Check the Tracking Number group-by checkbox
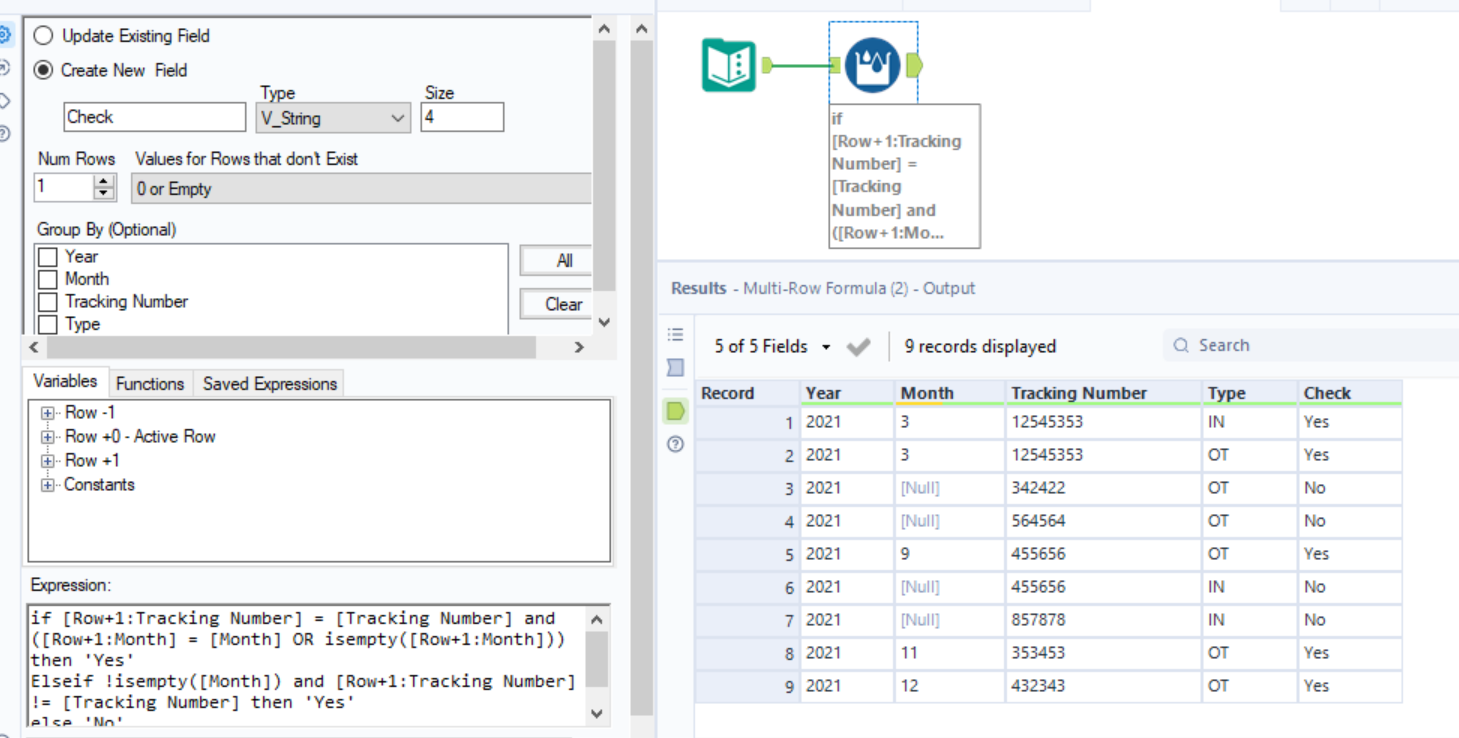The width and height of the screenshot is (1459, 738). [x=47, y=302]
